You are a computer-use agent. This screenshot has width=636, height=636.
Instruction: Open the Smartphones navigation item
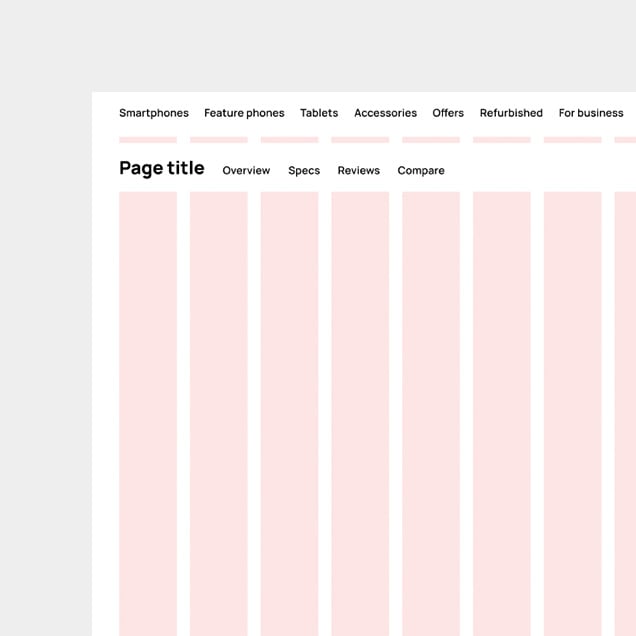click(x=154, y=113)
